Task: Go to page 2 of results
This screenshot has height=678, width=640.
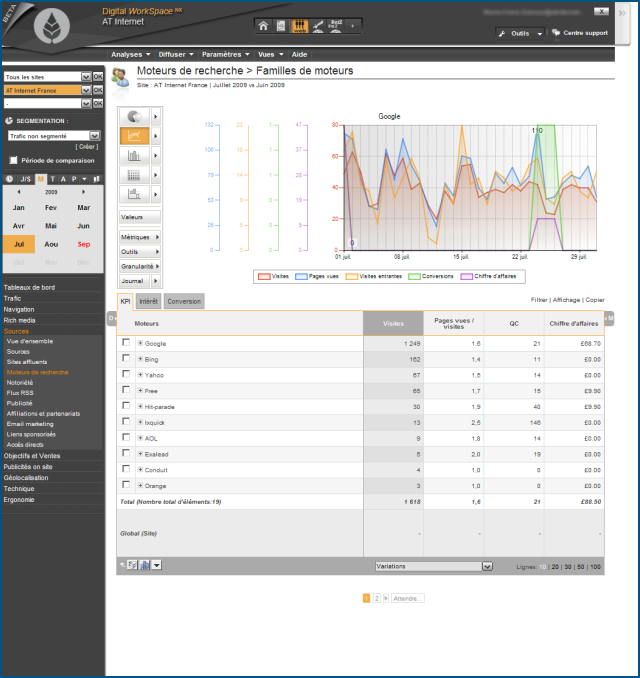Action: pos(377,598)
